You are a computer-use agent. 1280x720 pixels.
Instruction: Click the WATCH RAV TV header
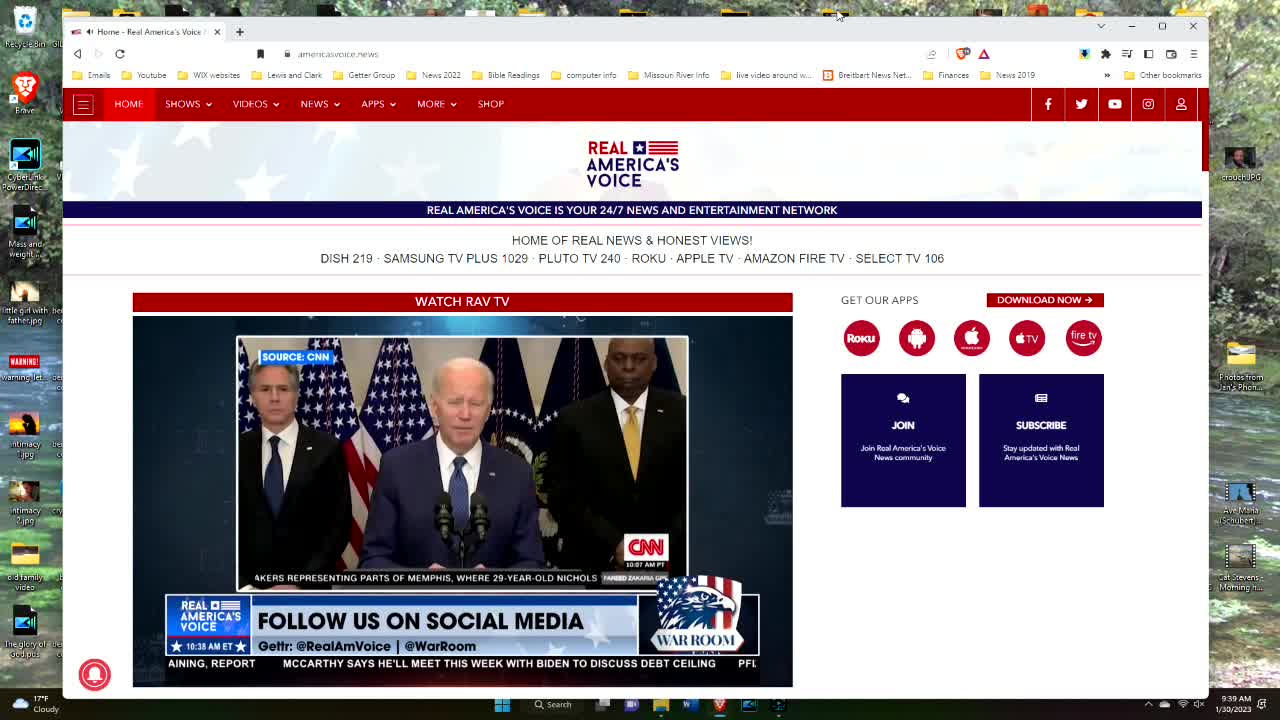462,302
